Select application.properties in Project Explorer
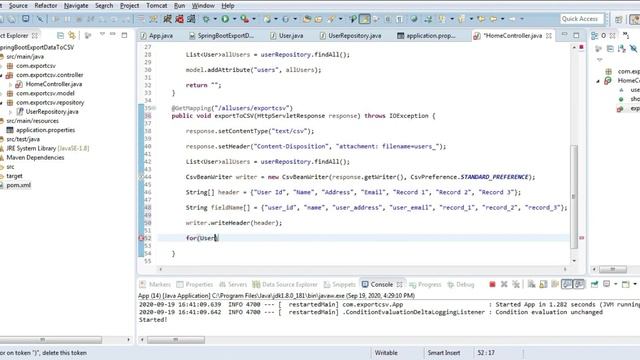Screen dimensions: 640x360 pyautogui.click(x=45, y=130)
